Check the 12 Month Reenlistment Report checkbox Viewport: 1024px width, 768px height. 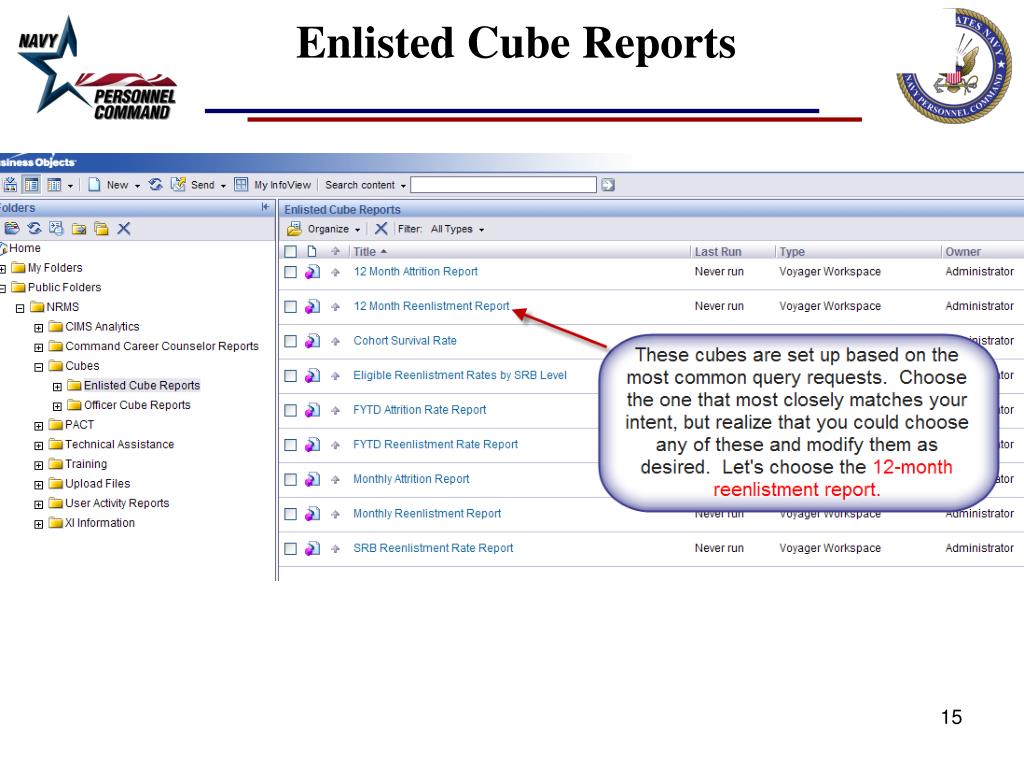coord(291,307)
